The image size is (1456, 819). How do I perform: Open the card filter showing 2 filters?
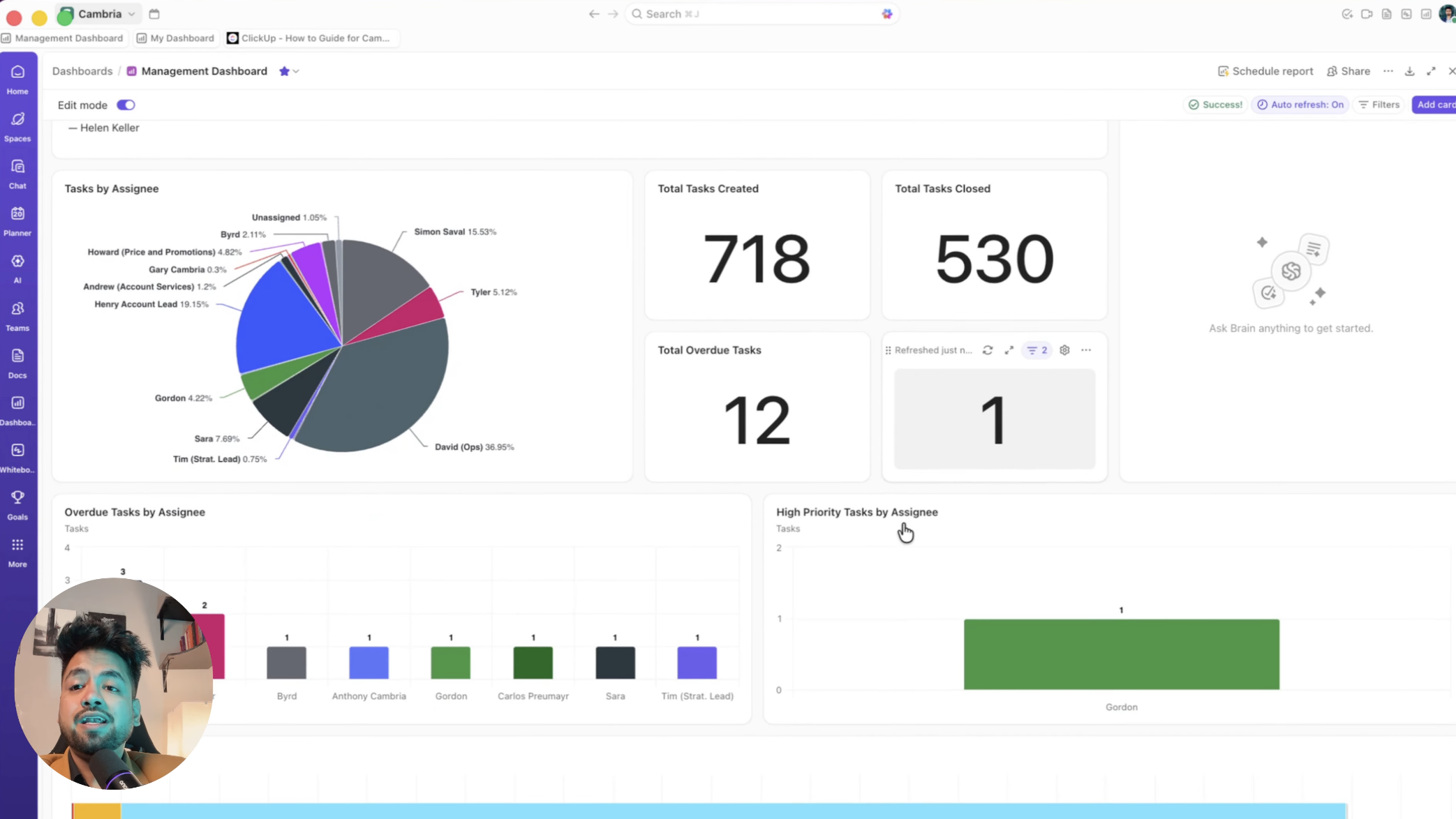click(1037, 350)
